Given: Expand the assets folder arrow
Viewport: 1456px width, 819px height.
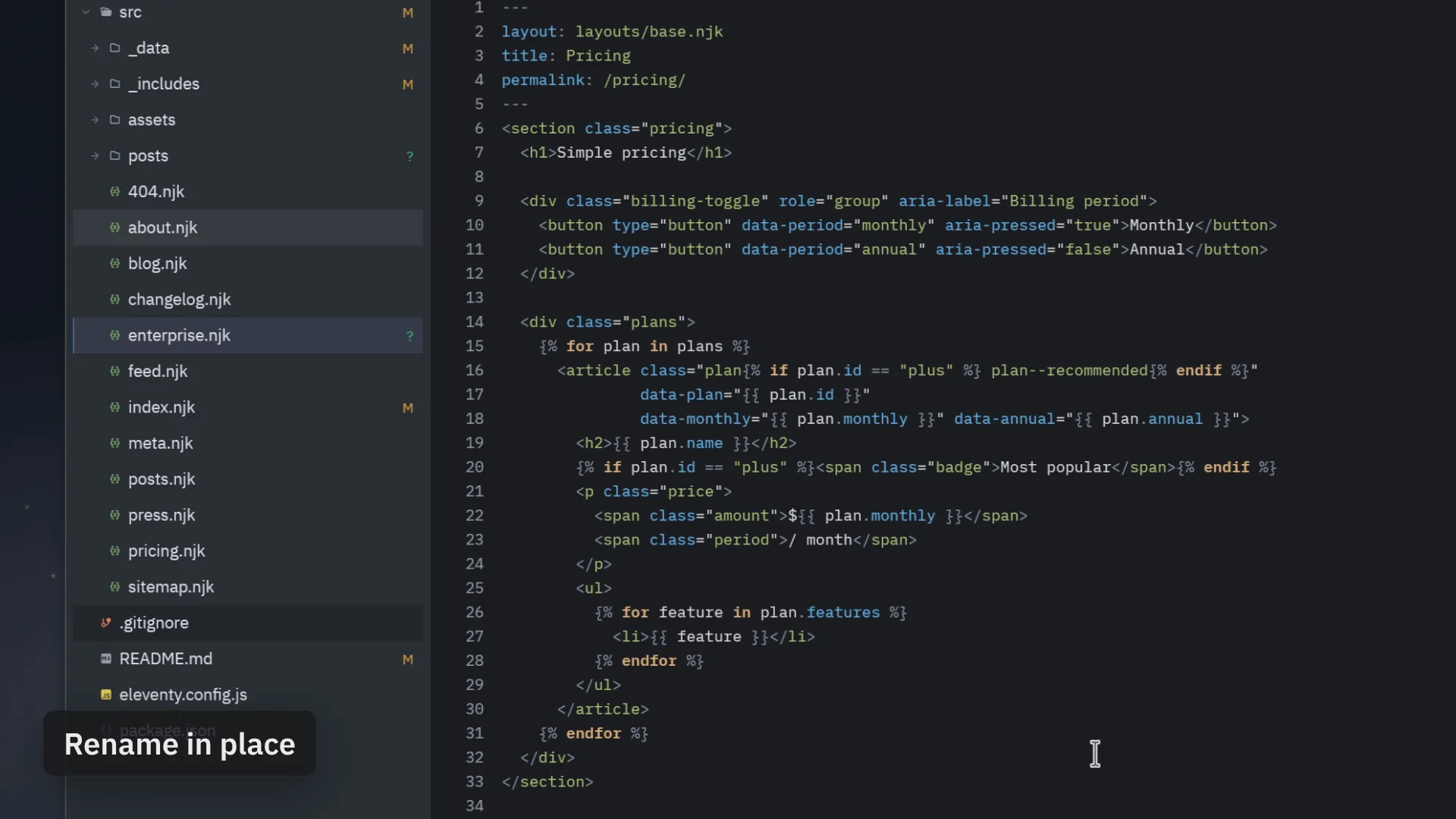Looking at the screenshot, I should [x=95, y=120].
